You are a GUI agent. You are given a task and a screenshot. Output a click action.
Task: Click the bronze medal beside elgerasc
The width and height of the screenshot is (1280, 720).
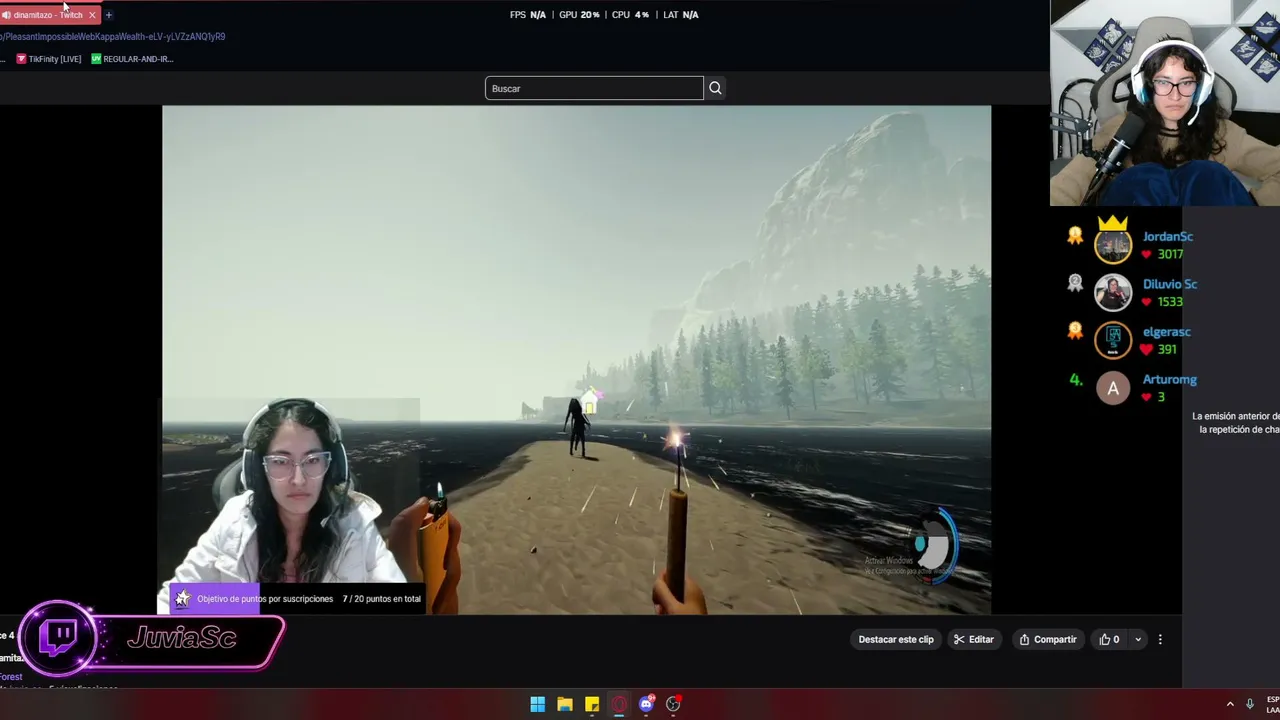[1075, 331]
